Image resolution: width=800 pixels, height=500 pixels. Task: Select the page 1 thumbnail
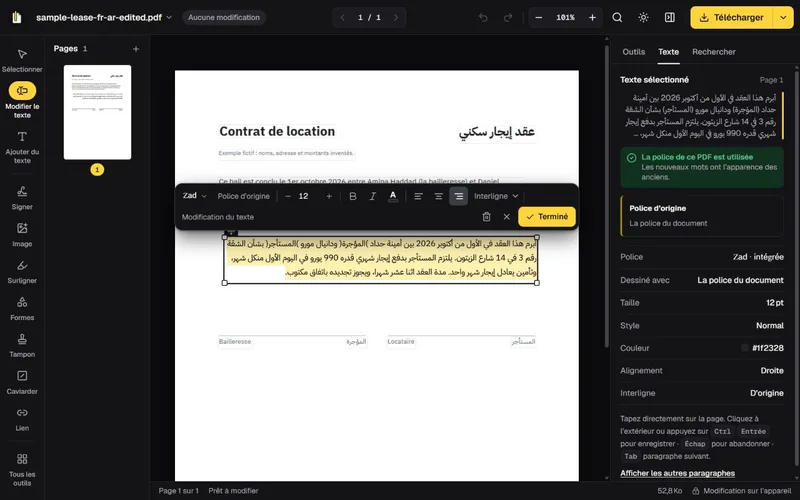(97, 112)
